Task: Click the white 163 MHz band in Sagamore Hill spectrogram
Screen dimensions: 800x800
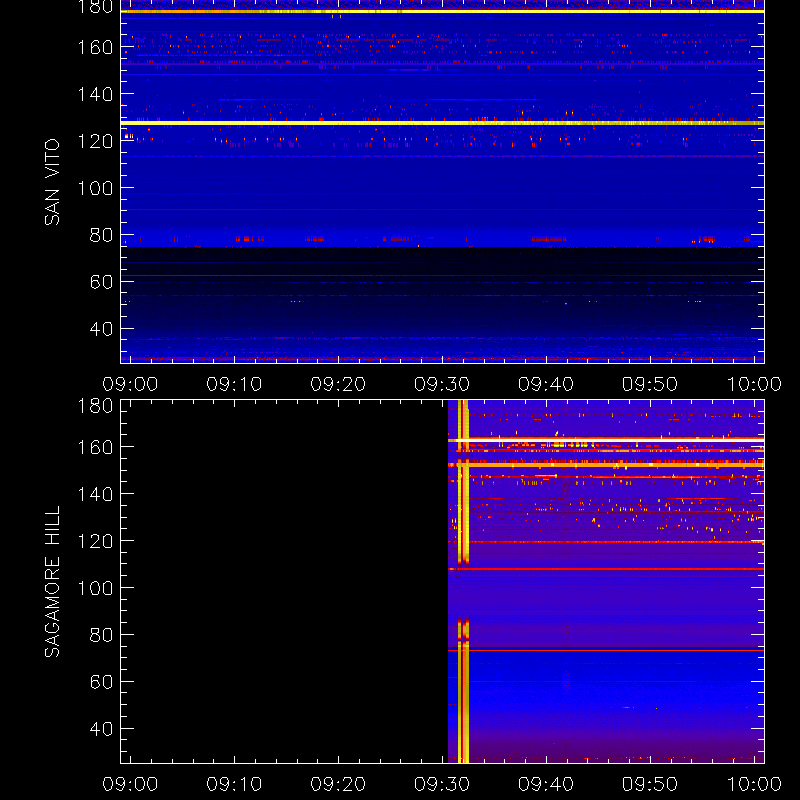Action: [606, 440]
